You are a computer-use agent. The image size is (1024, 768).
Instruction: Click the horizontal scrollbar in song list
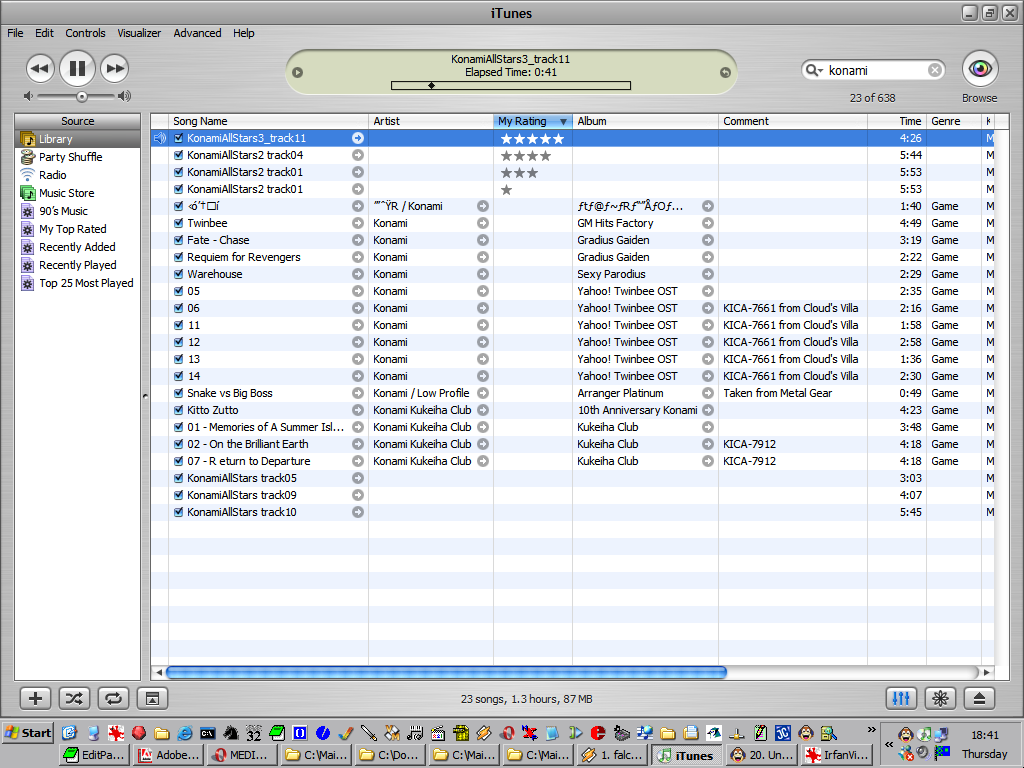point(446,672)
